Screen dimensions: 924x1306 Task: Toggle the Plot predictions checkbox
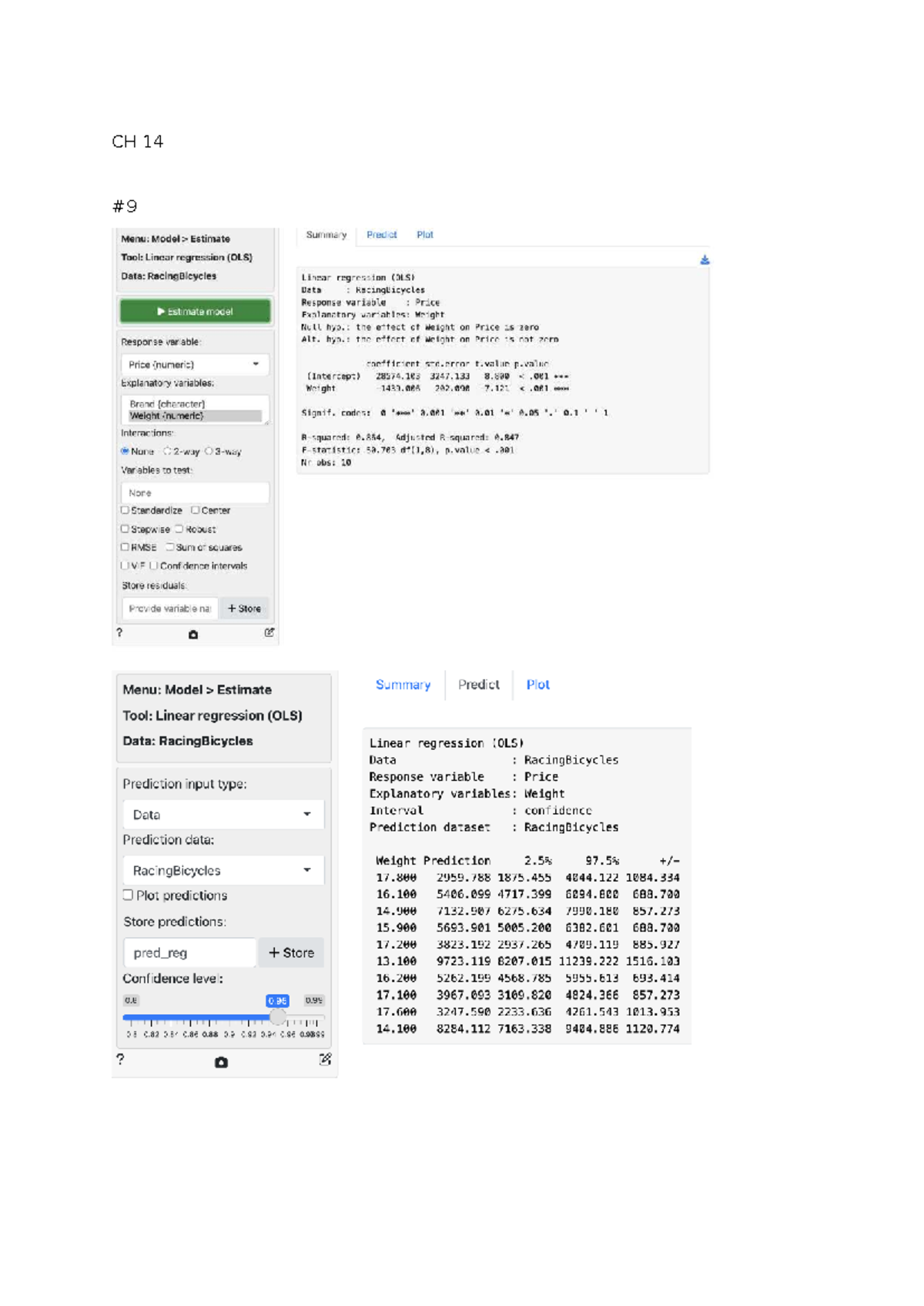128,895
